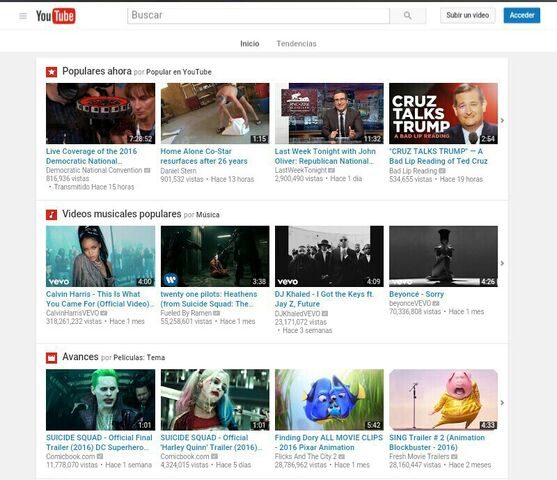Visit the Flicks And The City 2 channel
557x480 pixels.
click(x=305, y=456)
